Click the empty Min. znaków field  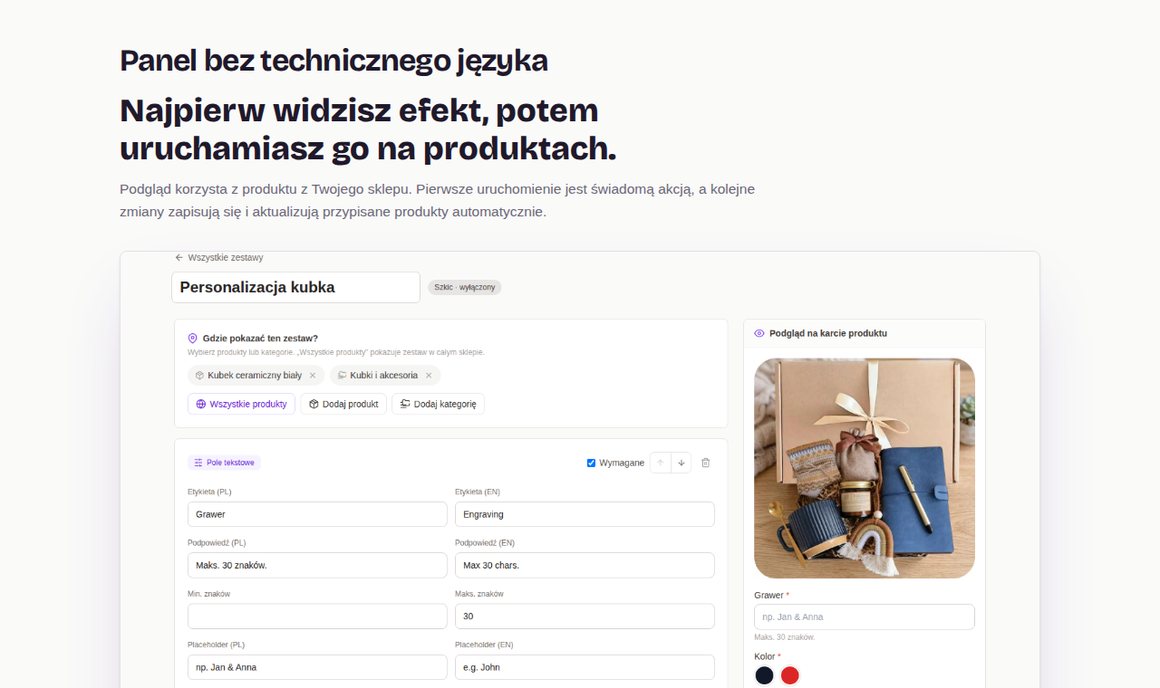(x=317, y=616)
